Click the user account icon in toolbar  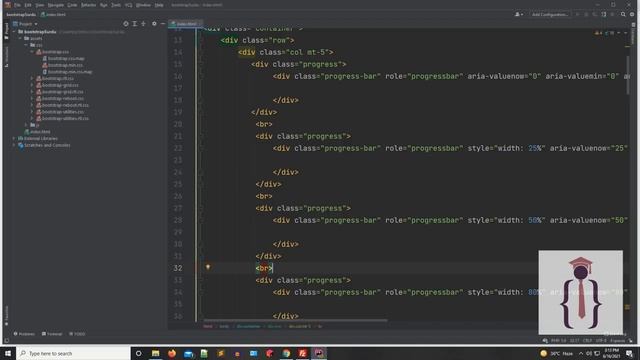coord(519,14)
